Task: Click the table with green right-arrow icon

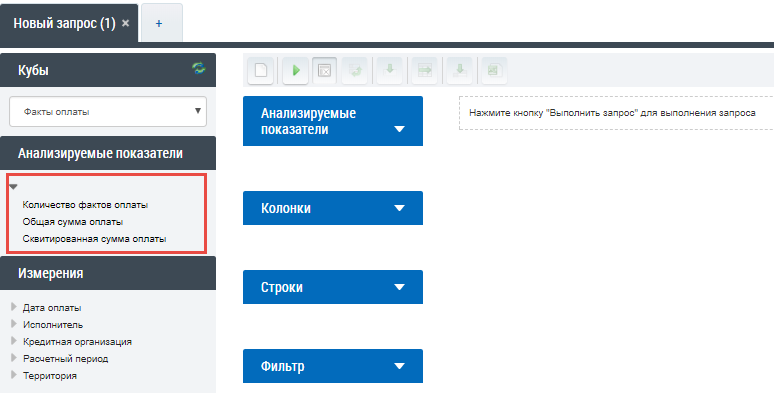Action: [425, 71]
